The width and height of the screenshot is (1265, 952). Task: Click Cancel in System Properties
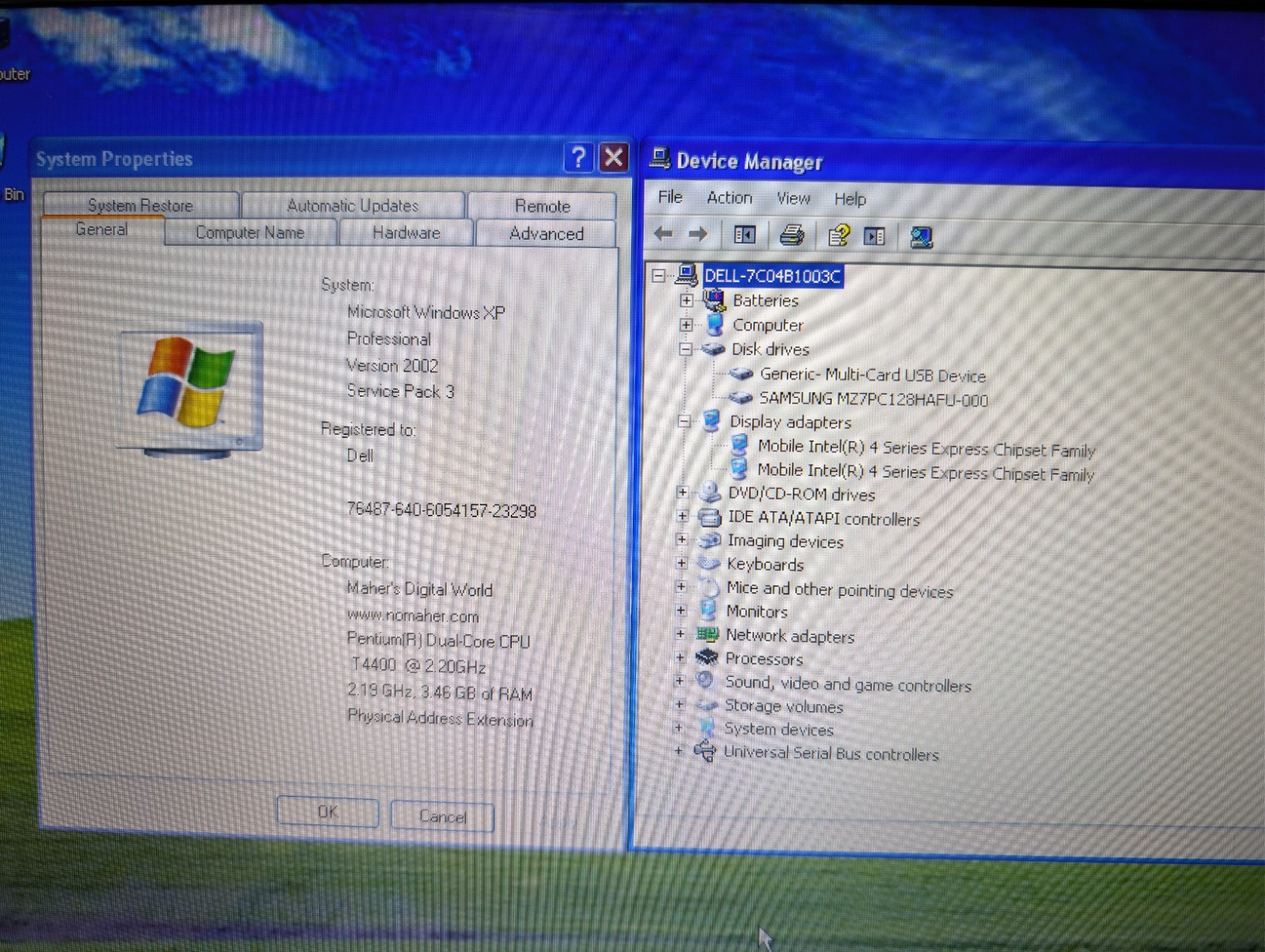pyautogui.click(x=443, y=816)
